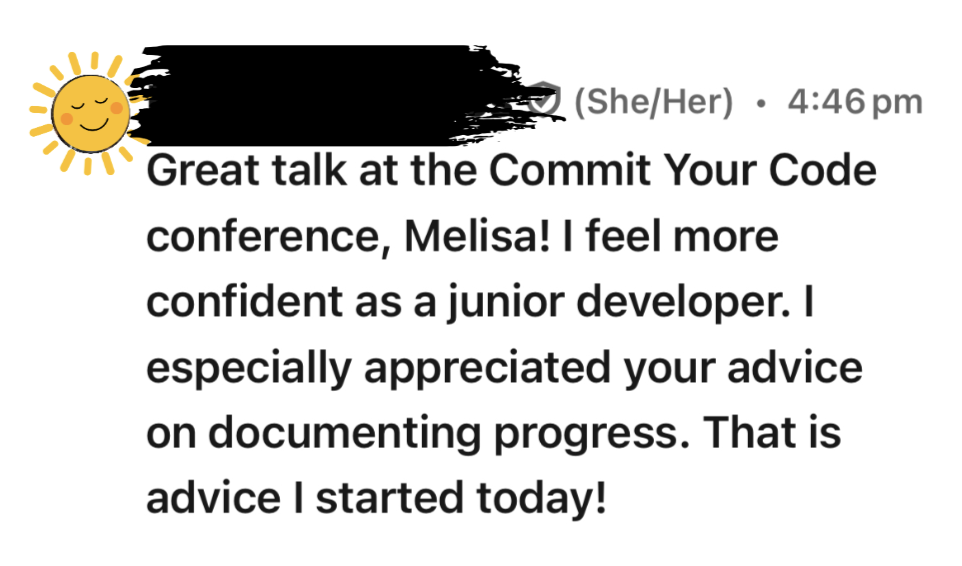Click the dot separator before the timestamp

[x=762, y=102]
